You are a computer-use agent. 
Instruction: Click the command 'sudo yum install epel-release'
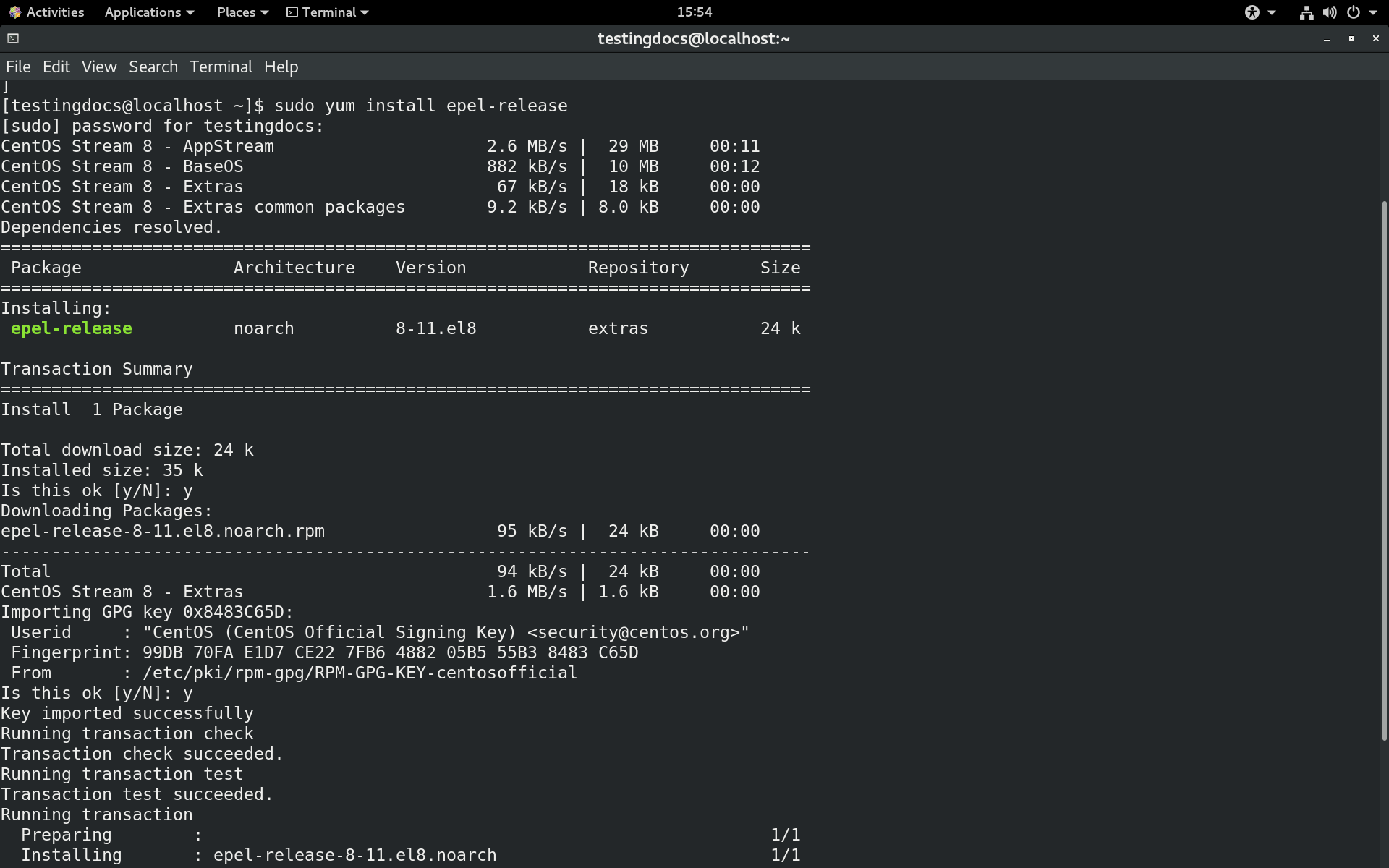coord(421,106)
